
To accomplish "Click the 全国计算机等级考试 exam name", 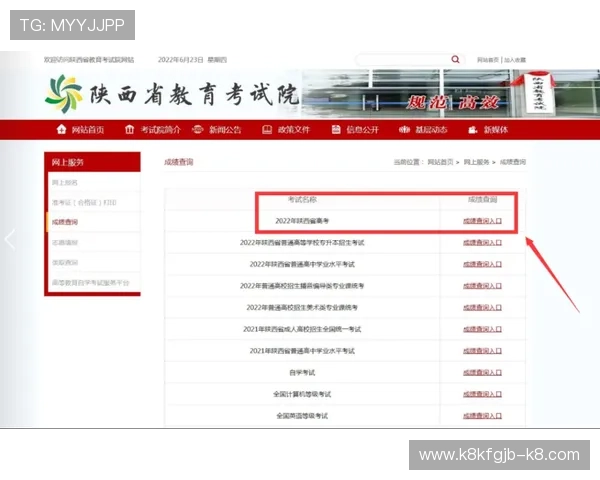I will tap(302, 394).
